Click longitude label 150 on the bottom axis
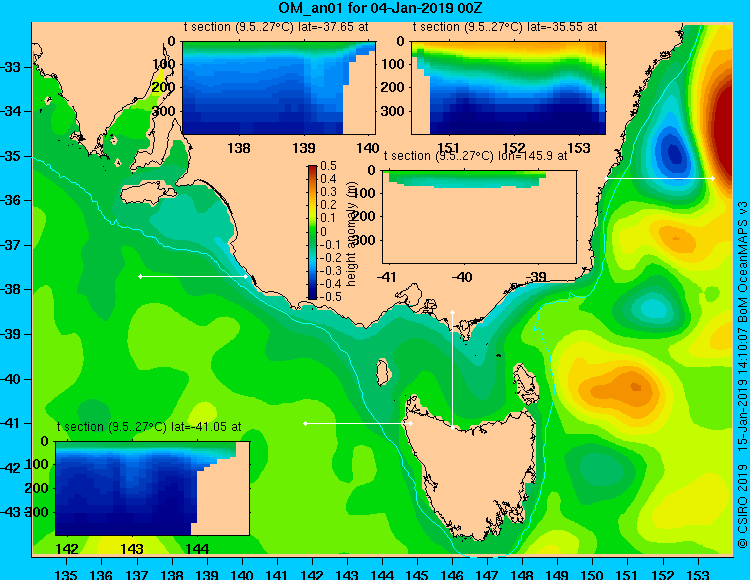The image size is (750, 580). point(593,574)
